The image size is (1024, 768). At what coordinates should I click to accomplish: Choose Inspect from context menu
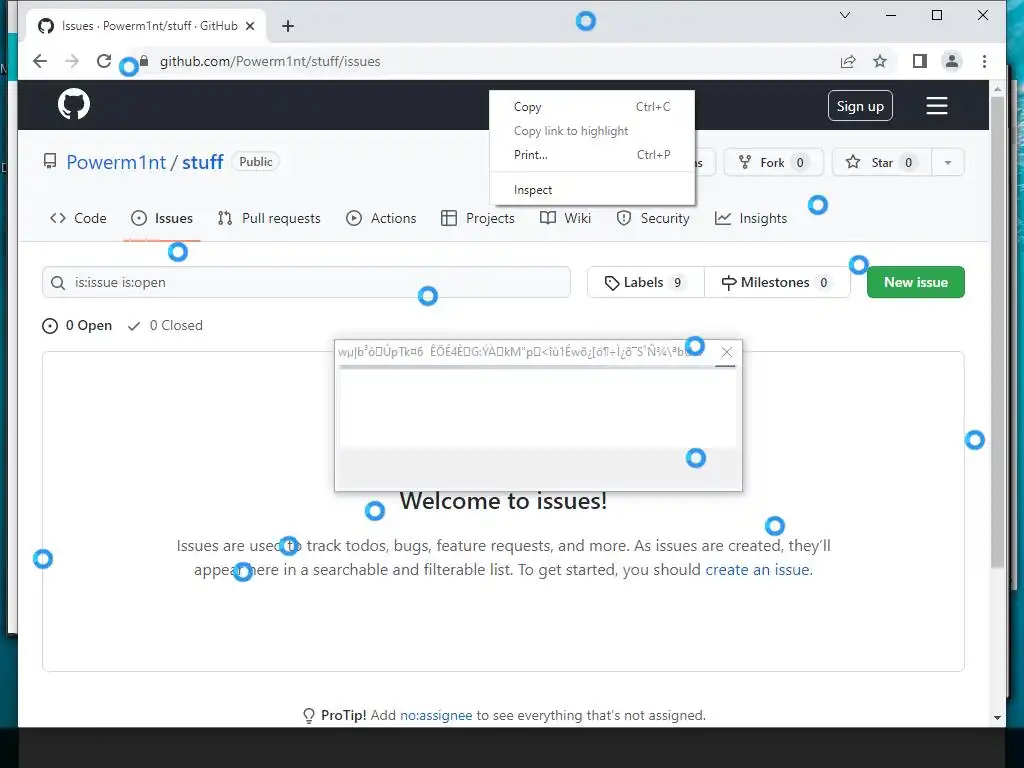pos(592,190)
